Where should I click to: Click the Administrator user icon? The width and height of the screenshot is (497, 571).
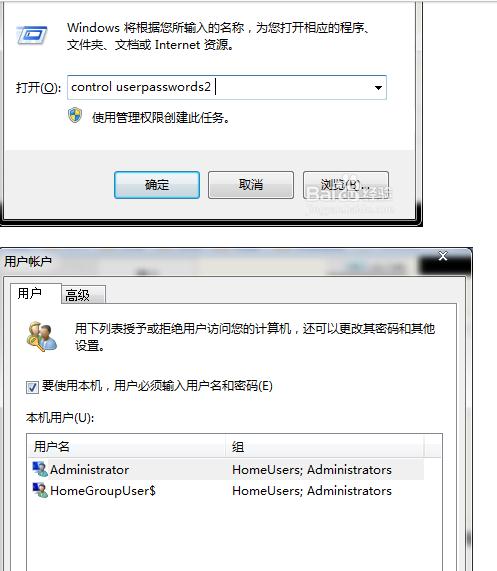point(40,469)
